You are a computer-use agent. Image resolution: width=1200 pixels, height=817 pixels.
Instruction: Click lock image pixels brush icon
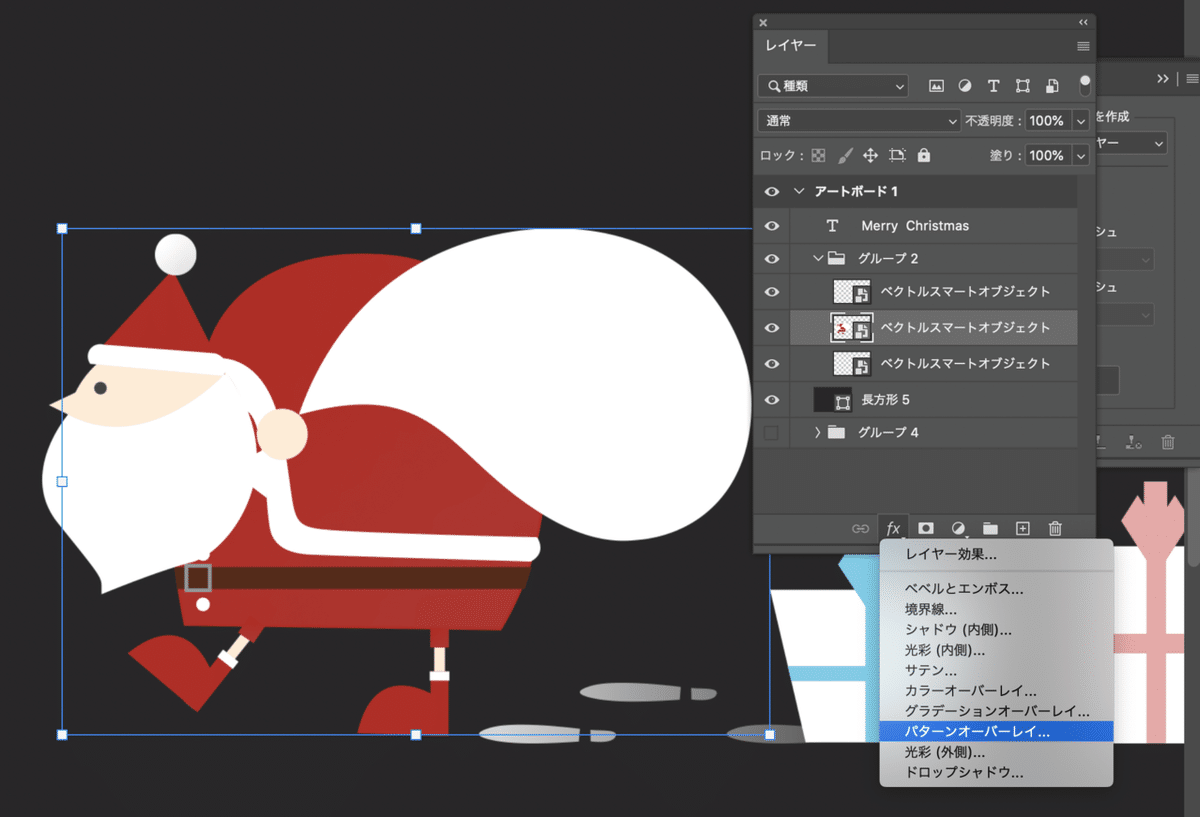tap(845, 155)
